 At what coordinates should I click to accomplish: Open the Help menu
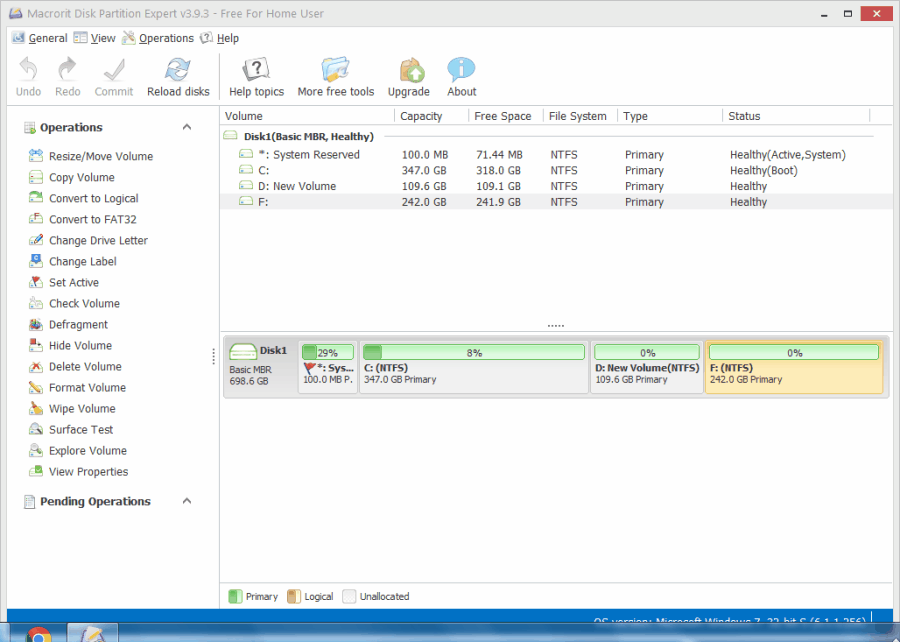tap(219, 38)
